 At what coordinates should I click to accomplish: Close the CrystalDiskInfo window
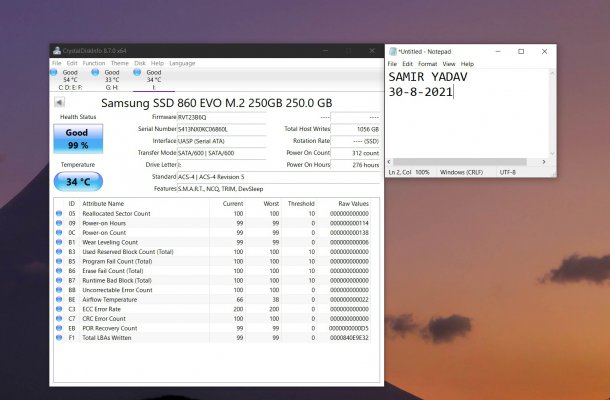pos(372,51)
